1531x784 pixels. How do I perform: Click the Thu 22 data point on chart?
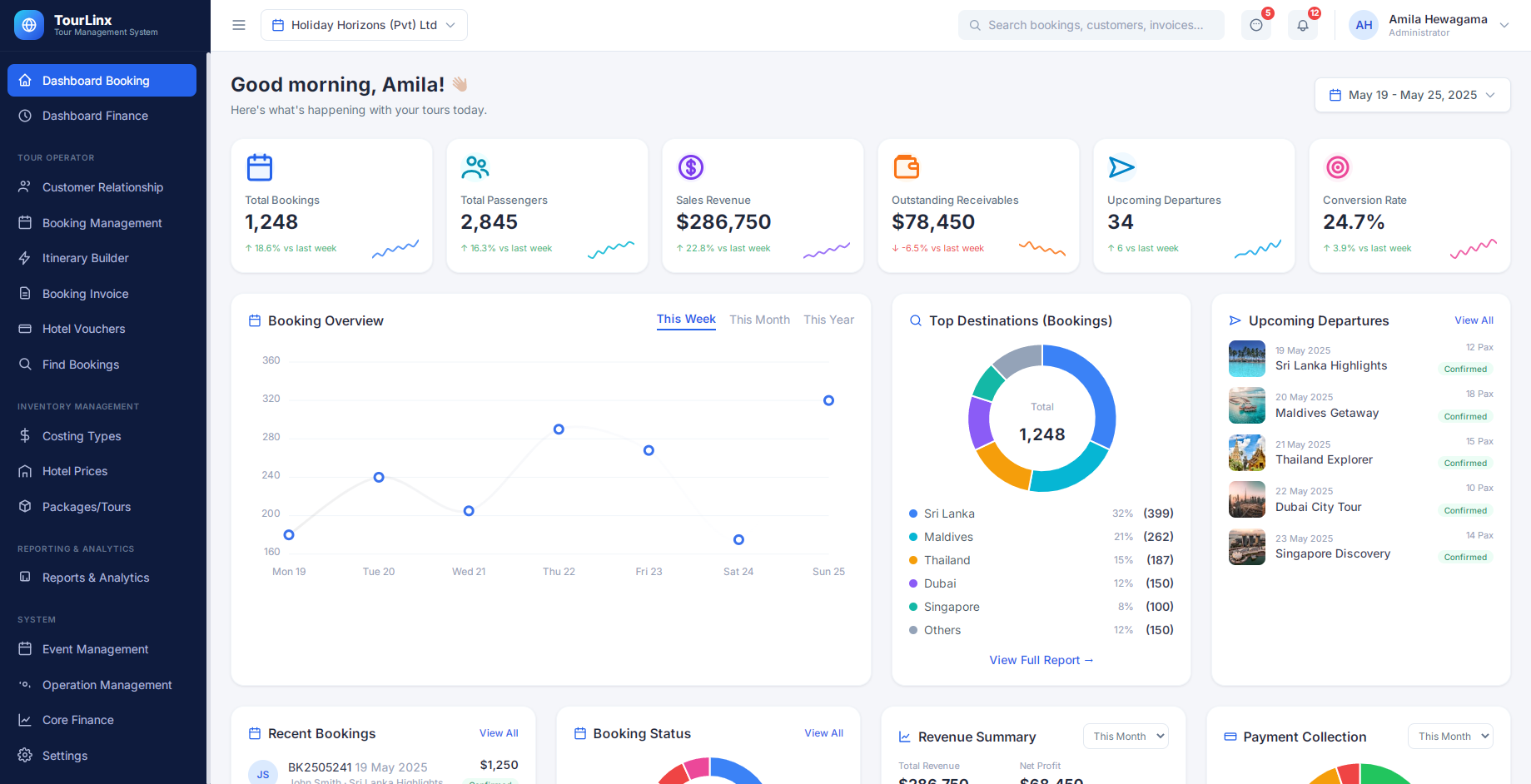[x=559, y=429]
